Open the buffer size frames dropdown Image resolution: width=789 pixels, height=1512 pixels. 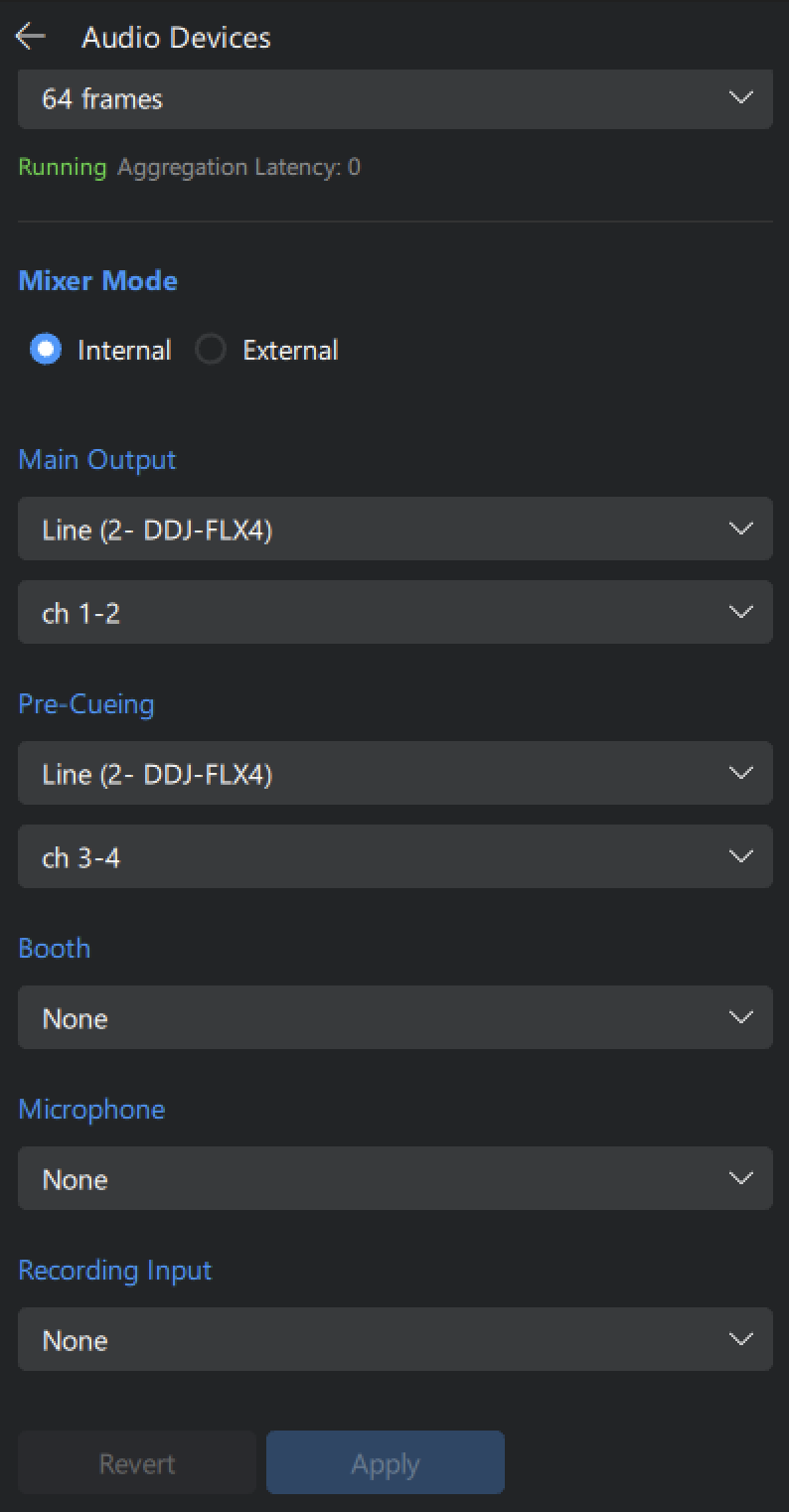click(394, 98)
